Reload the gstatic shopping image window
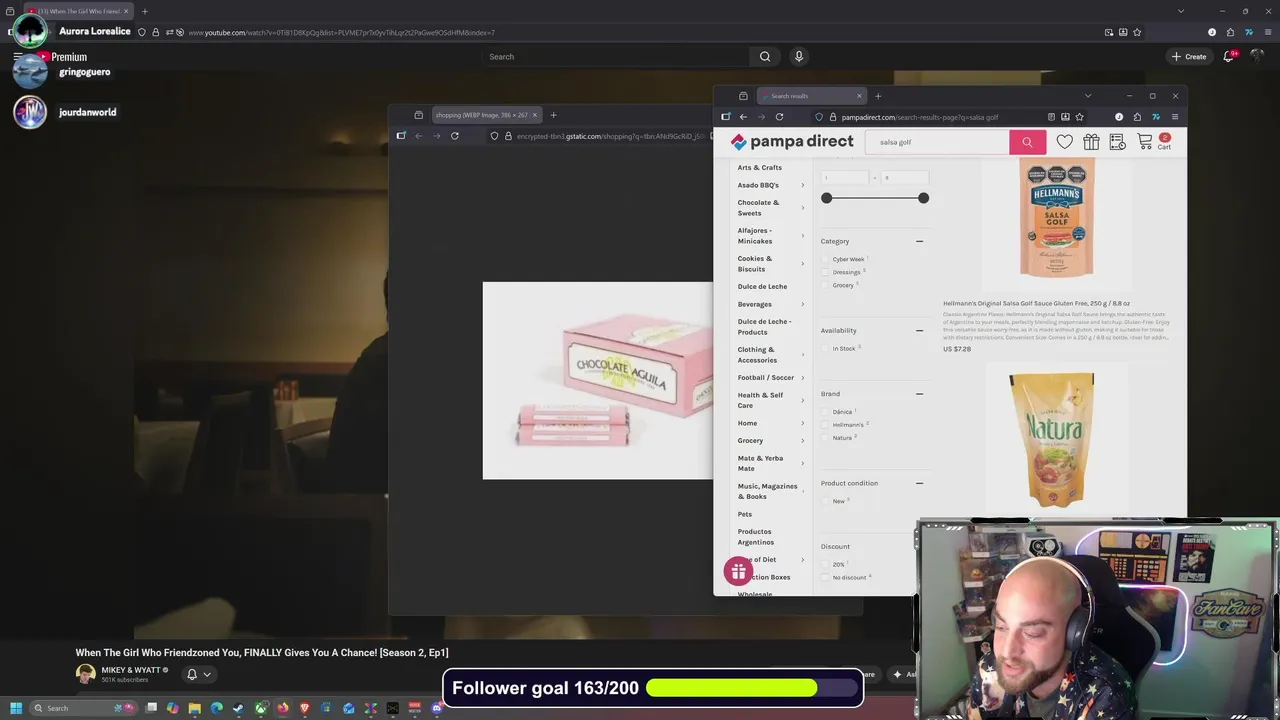 tap(454, 136)
